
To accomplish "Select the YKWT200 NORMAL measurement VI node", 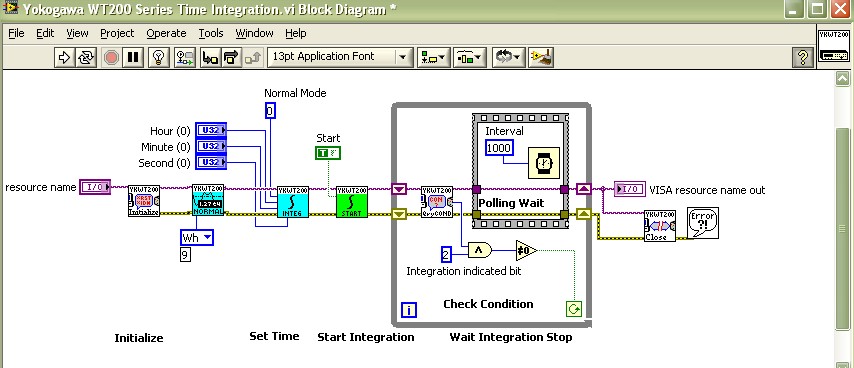I will (208, 200).
